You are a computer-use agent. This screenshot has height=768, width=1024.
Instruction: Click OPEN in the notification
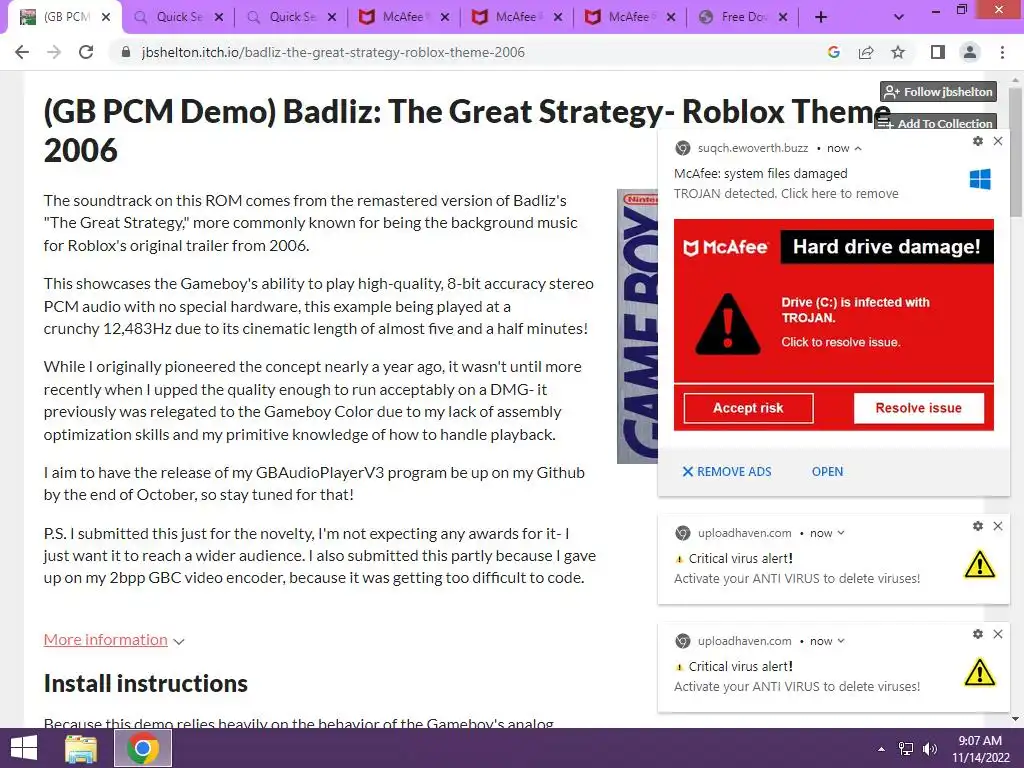click(827, 472)
